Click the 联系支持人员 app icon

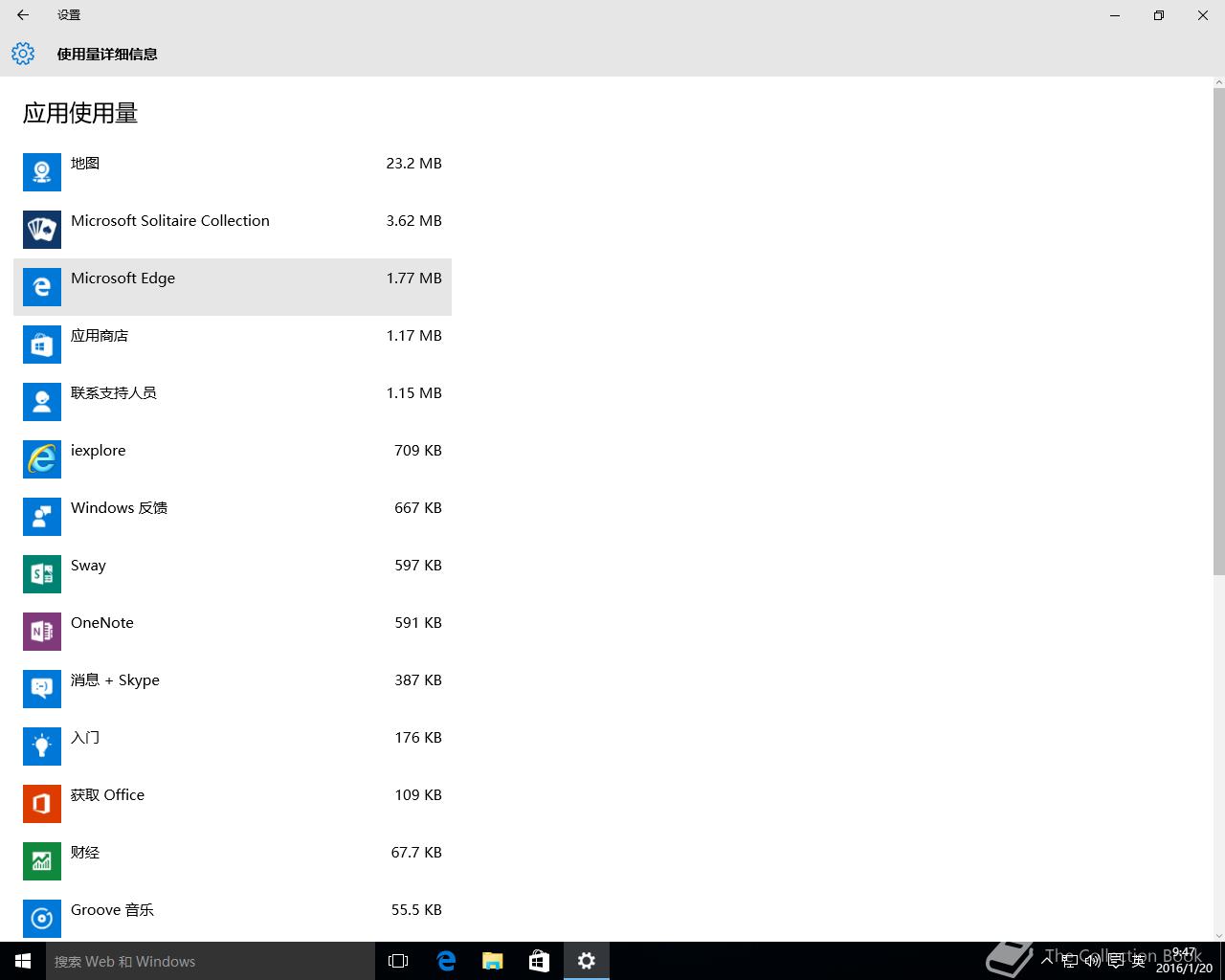coord(42,402)
